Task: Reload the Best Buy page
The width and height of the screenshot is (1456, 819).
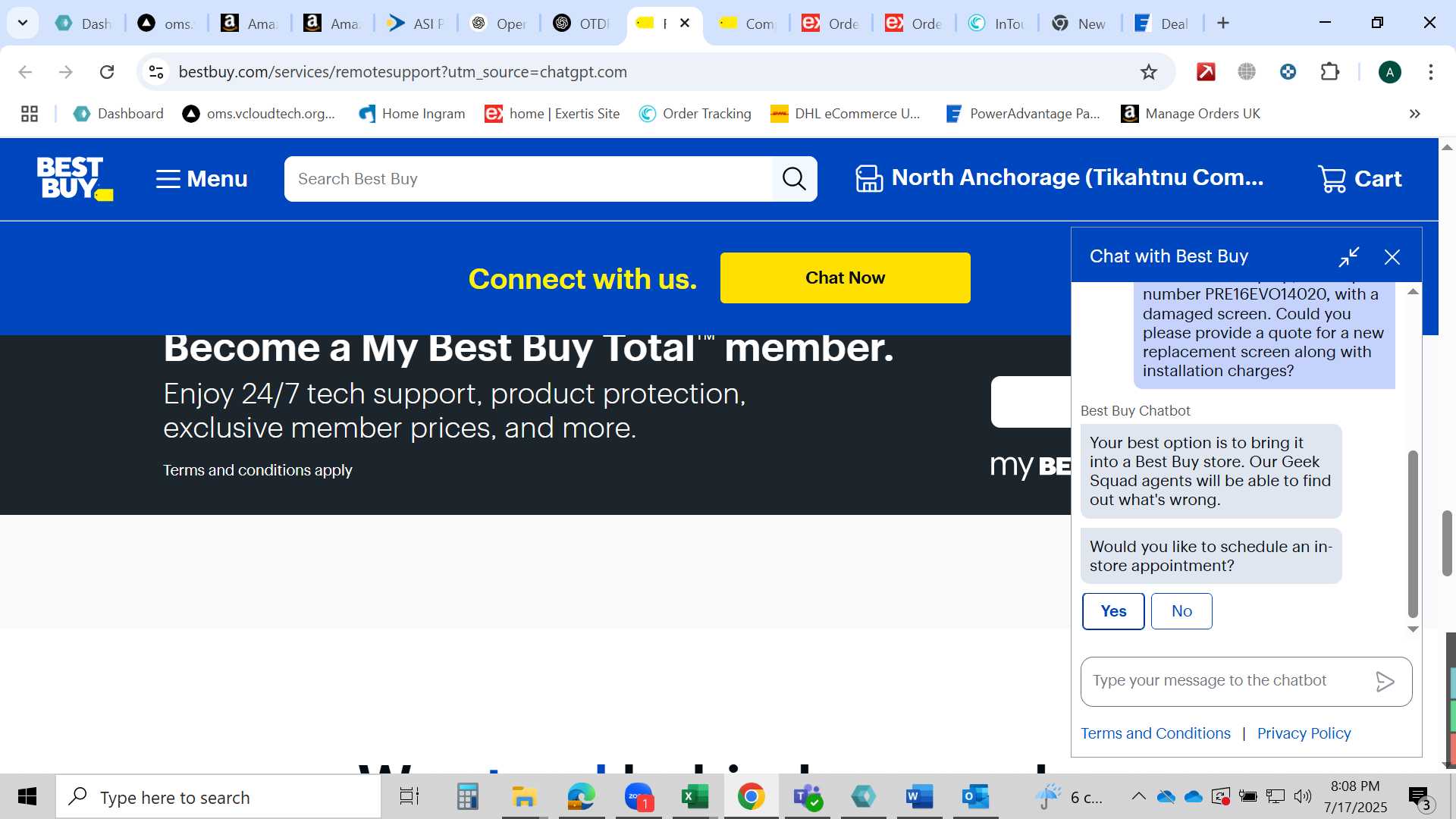Action: 107,72
